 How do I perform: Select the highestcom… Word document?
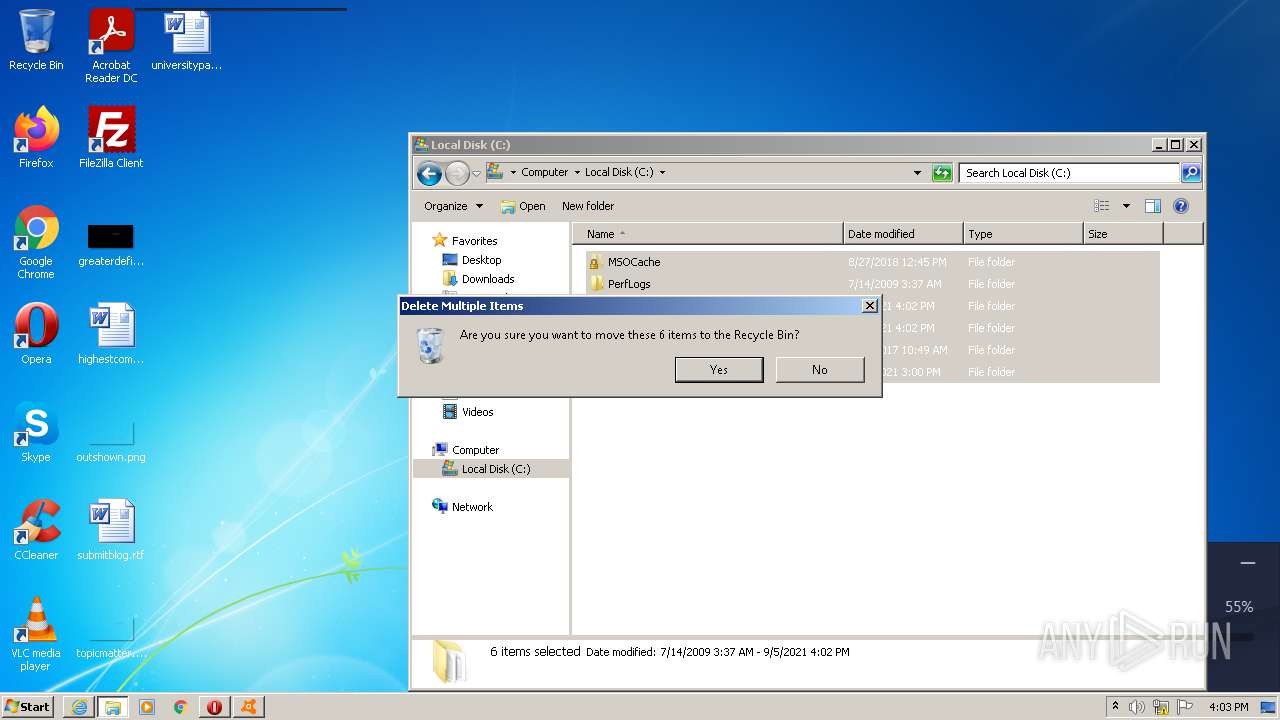coord(111,334)
